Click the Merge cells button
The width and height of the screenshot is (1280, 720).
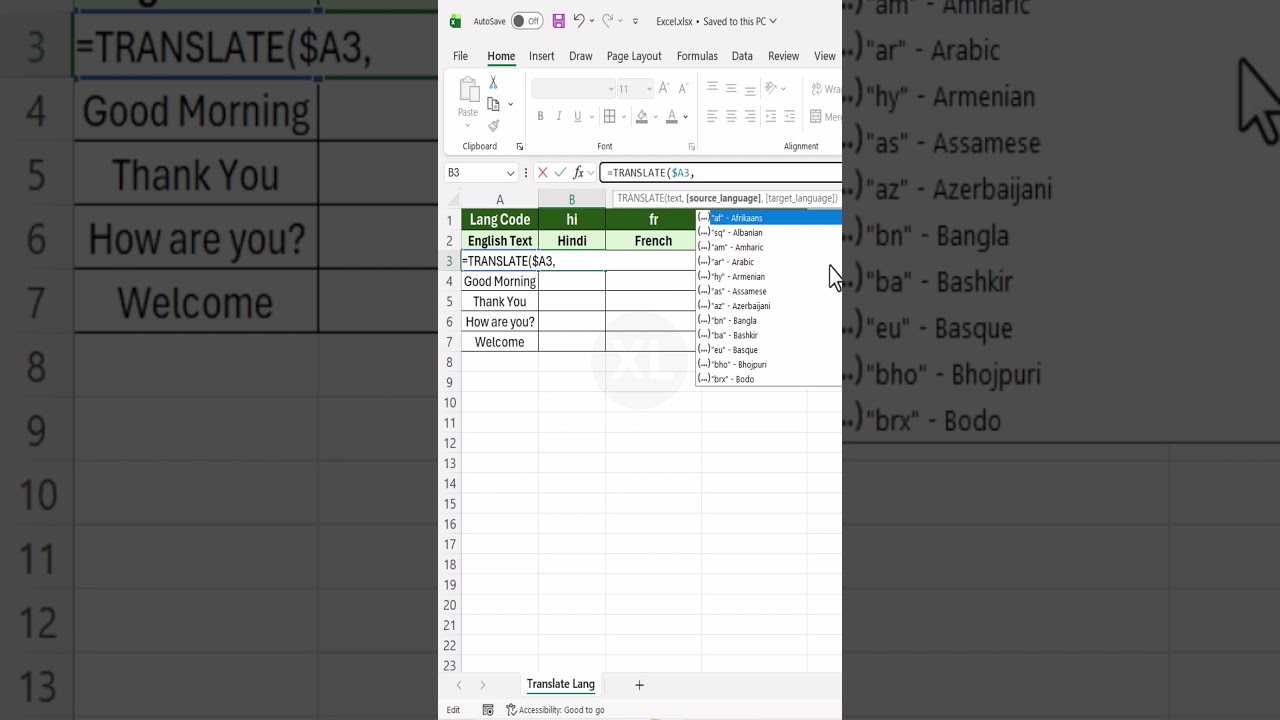pos(825,117)
